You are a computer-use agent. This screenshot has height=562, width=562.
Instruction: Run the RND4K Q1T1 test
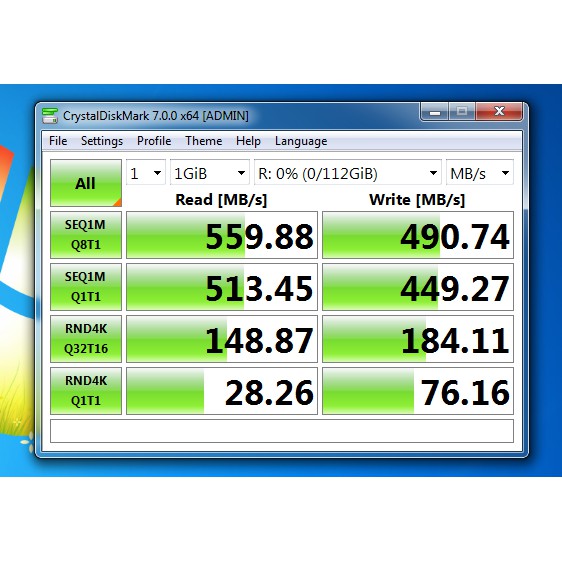[x=86, y=391]
